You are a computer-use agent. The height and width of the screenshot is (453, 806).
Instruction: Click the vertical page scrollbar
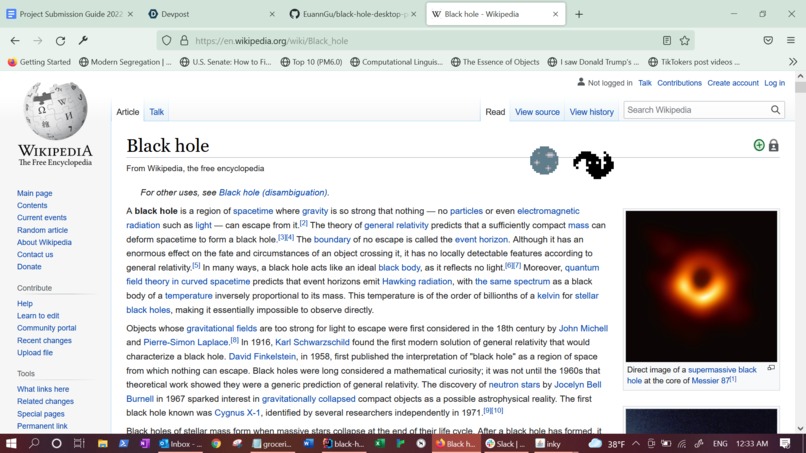point(800,252)
